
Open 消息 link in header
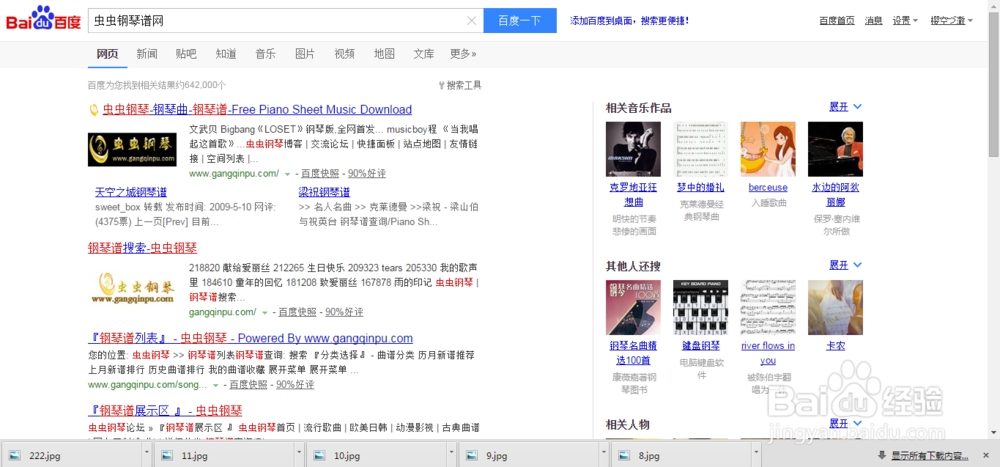tap(874, 20)
